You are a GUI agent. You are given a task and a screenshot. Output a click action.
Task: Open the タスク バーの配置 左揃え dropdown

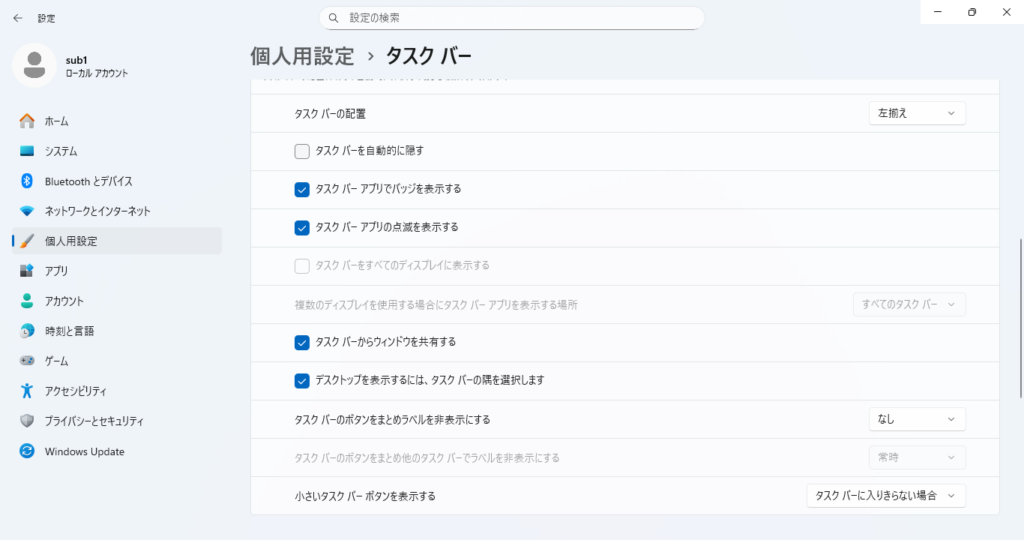[x=916, y=113]
